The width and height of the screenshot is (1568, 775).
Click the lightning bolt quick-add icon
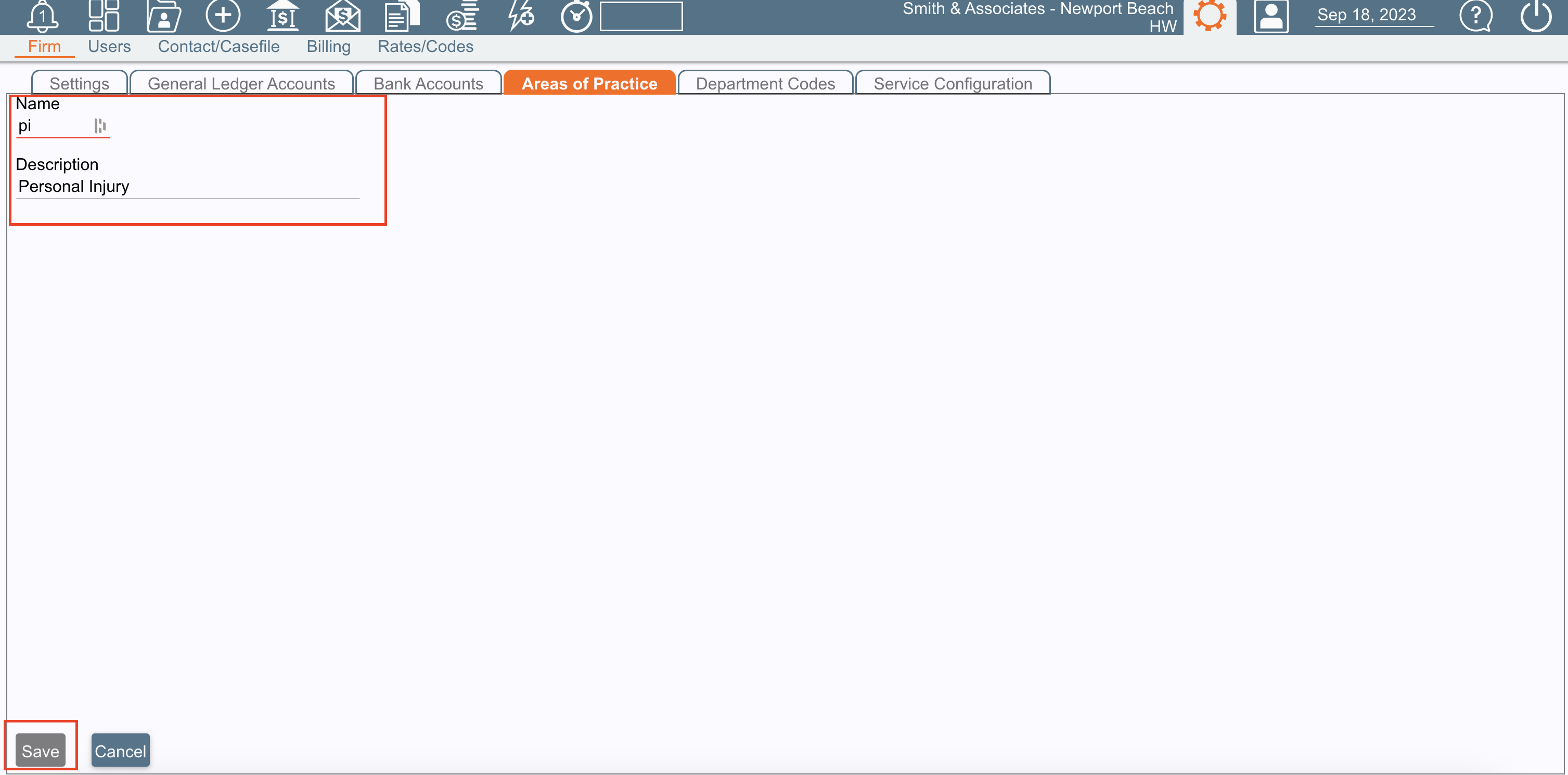tap(522, 15)
